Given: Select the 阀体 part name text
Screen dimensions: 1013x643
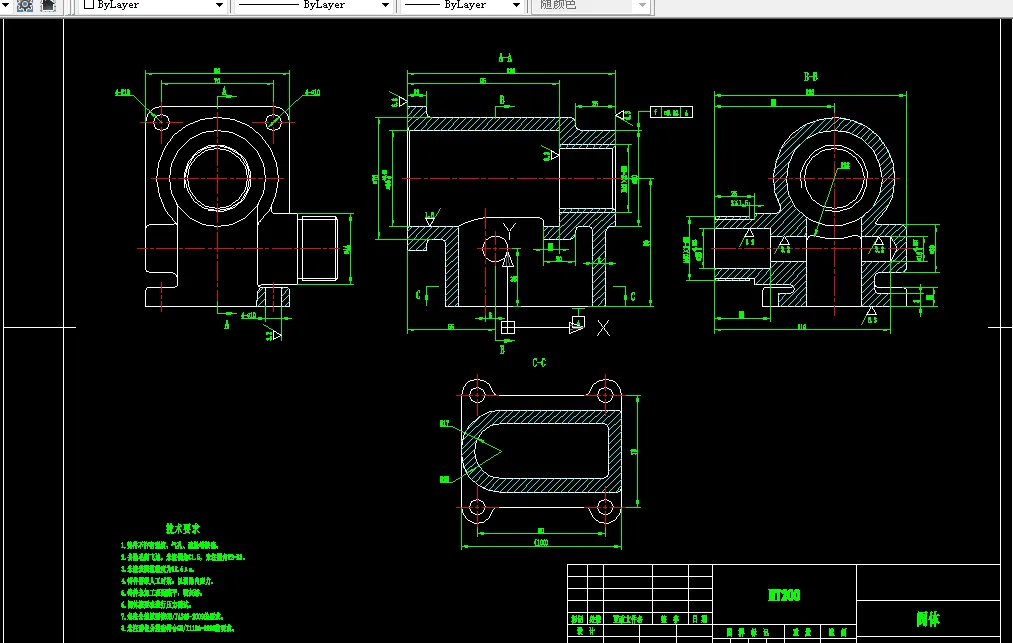Looking at the screenshot, I should tap(928, 619).
